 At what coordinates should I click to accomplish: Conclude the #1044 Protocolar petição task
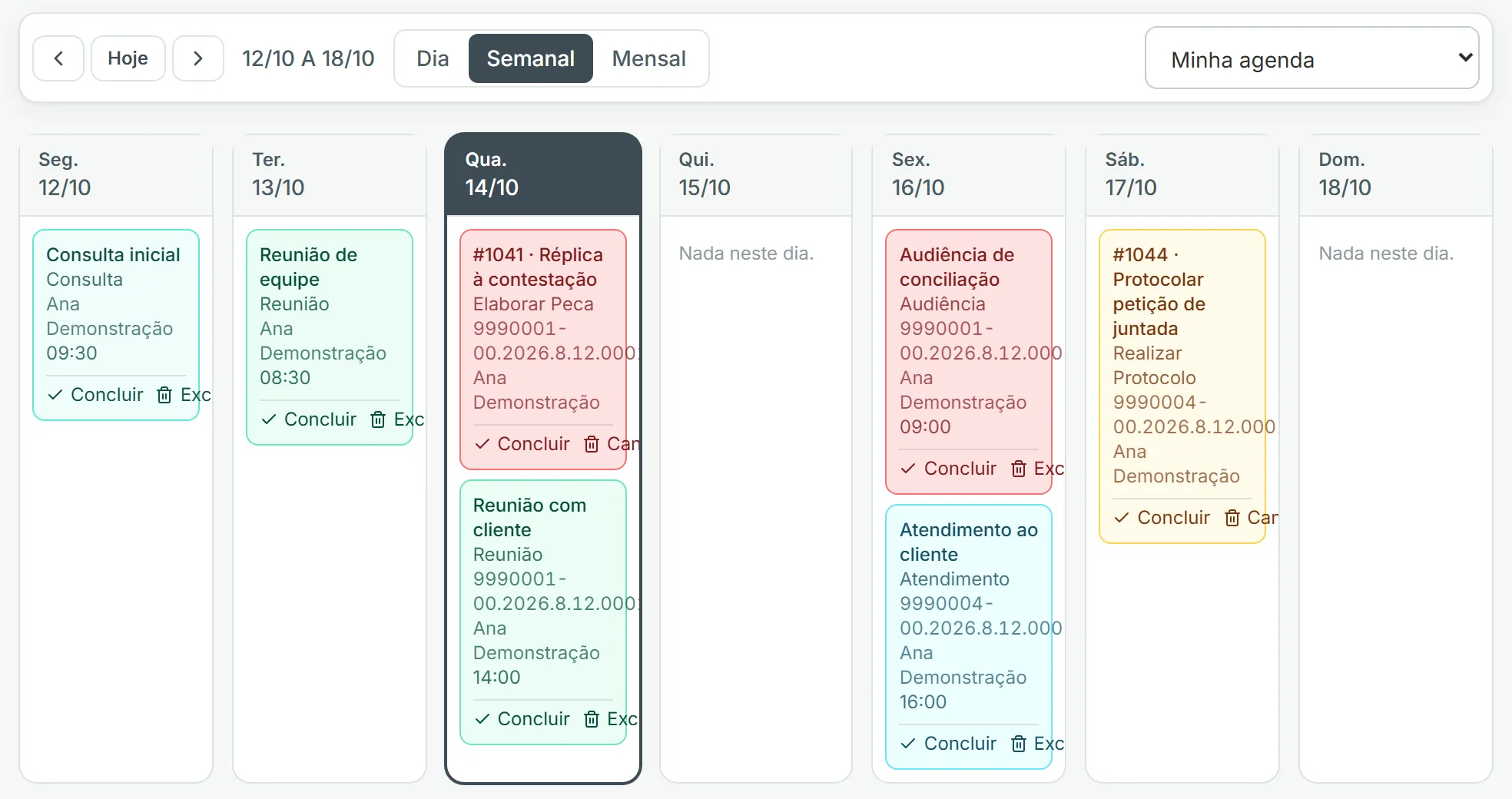(1162, 518)
